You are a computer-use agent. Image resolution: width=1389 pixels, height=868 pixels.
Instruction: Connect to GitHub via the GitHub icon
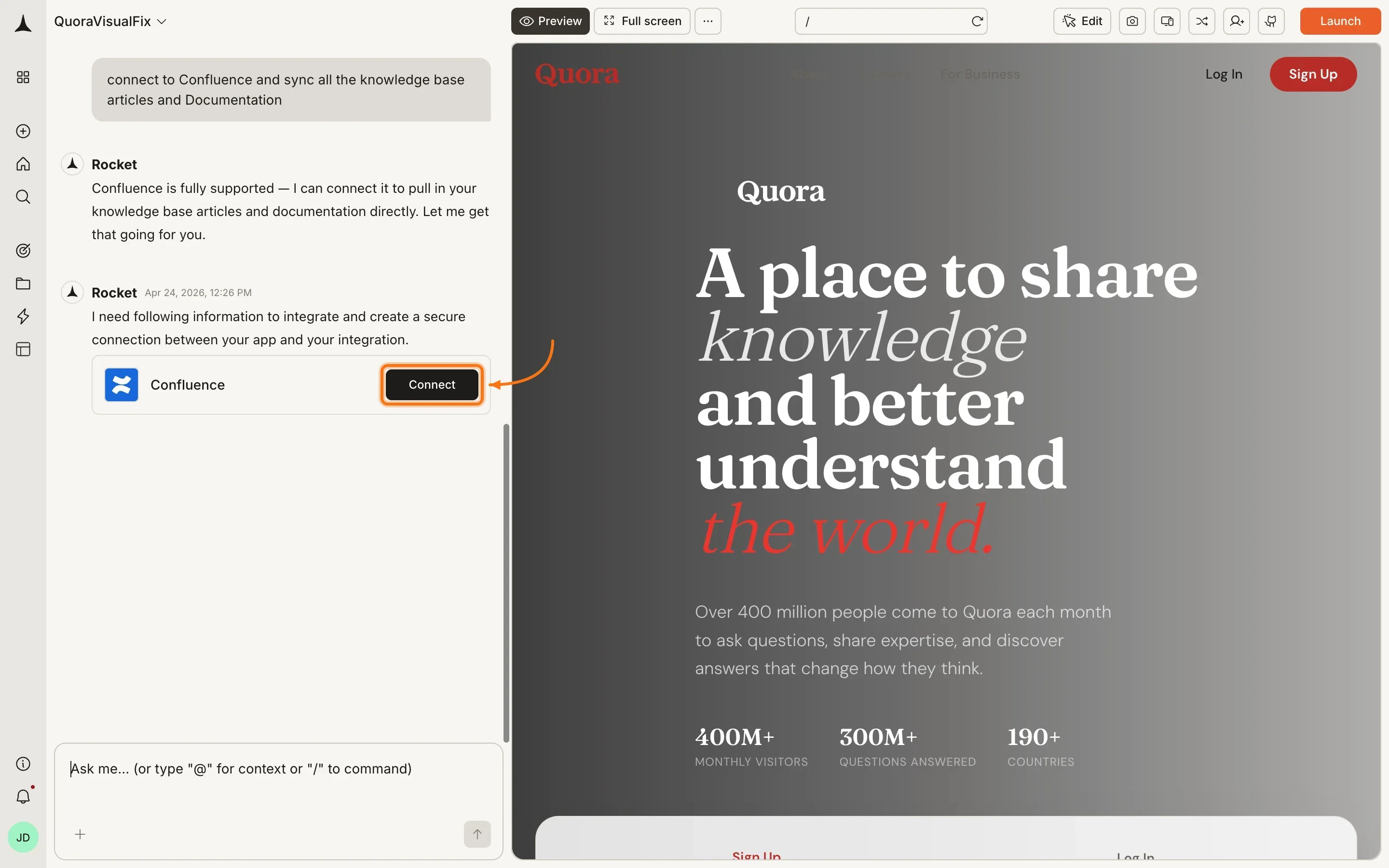pos(1271,21)
